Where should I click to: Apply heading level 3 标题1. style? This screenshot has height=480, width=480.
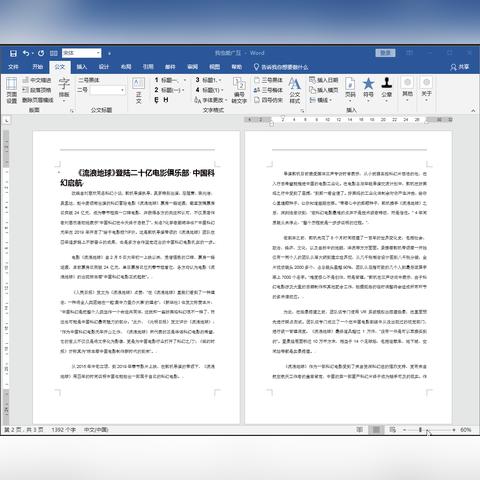[x=208, y=80]
